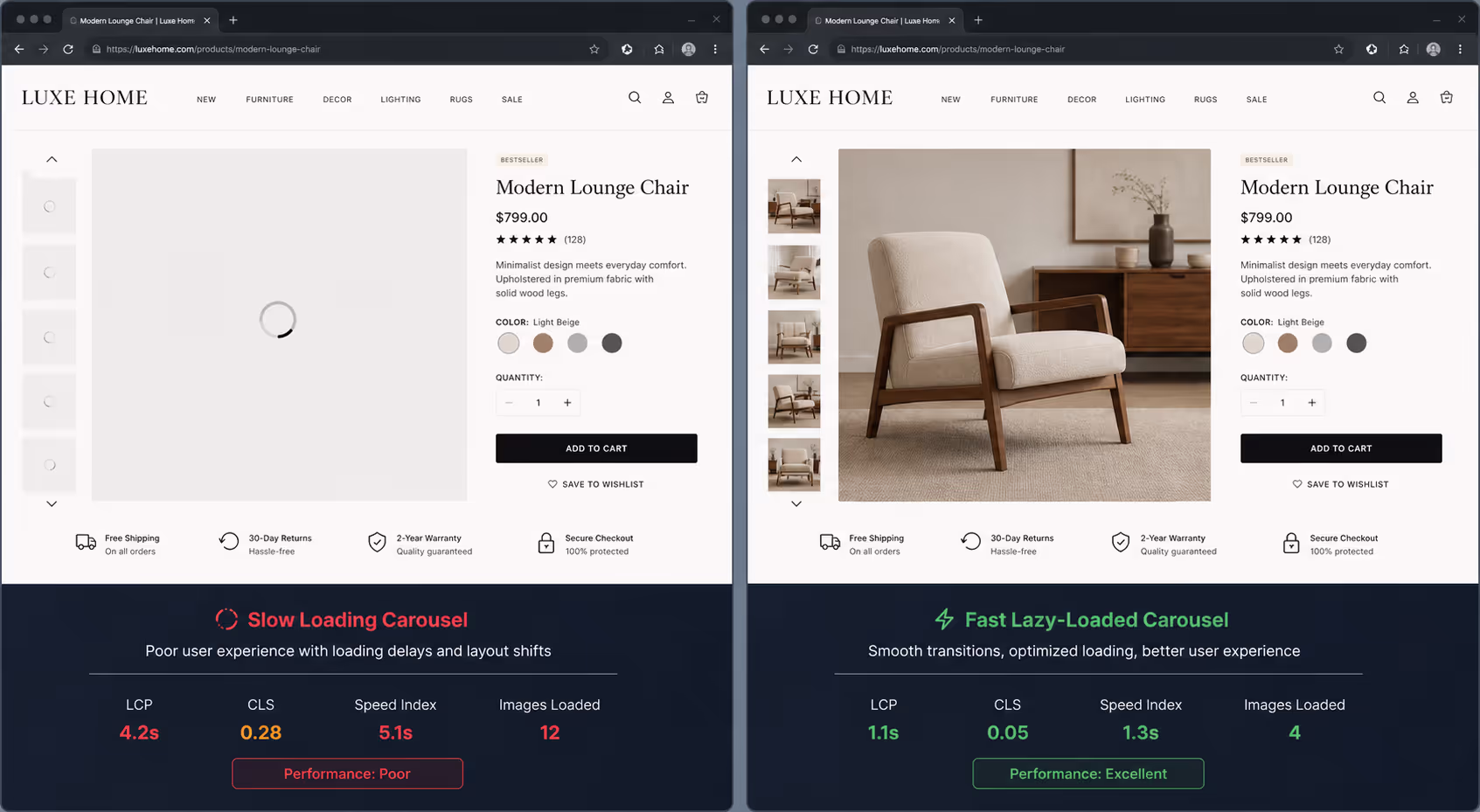The image size is (1480, 812).
Task: Open shopping cart icon in right window
Action: (1447, 98)
